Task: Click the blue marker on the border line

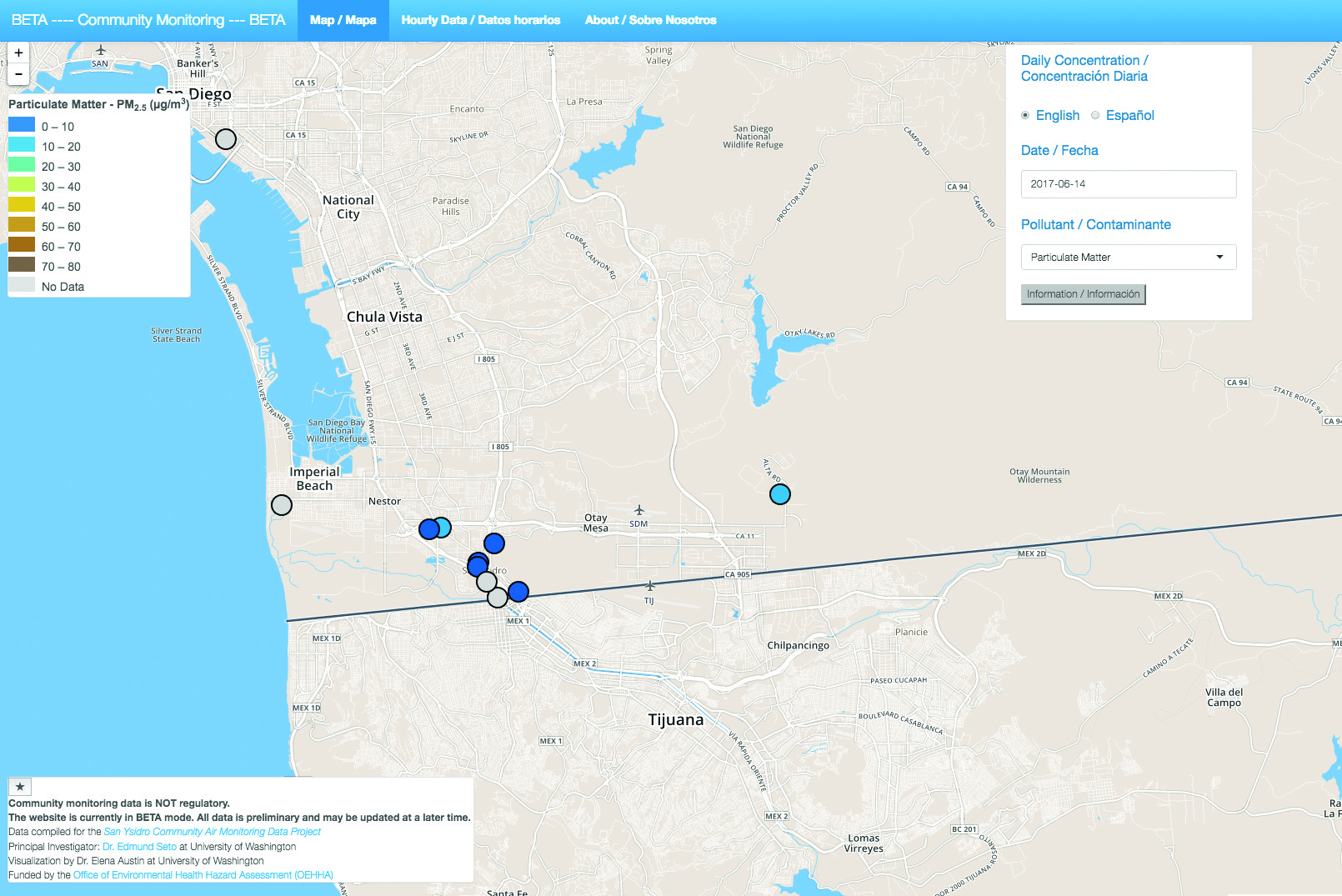Action: pyautogui.click(x=518, y=592)
